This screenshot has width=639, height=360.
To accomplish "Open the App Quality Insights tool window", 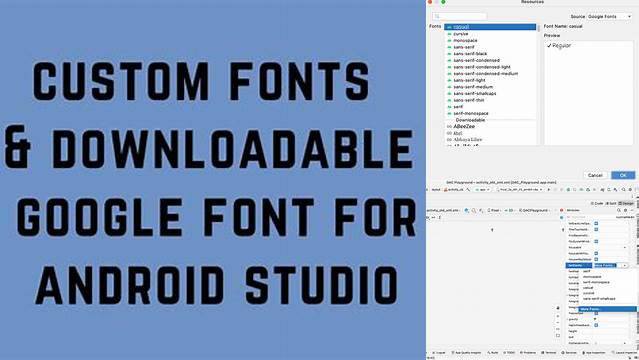I will tap(467, 353).
